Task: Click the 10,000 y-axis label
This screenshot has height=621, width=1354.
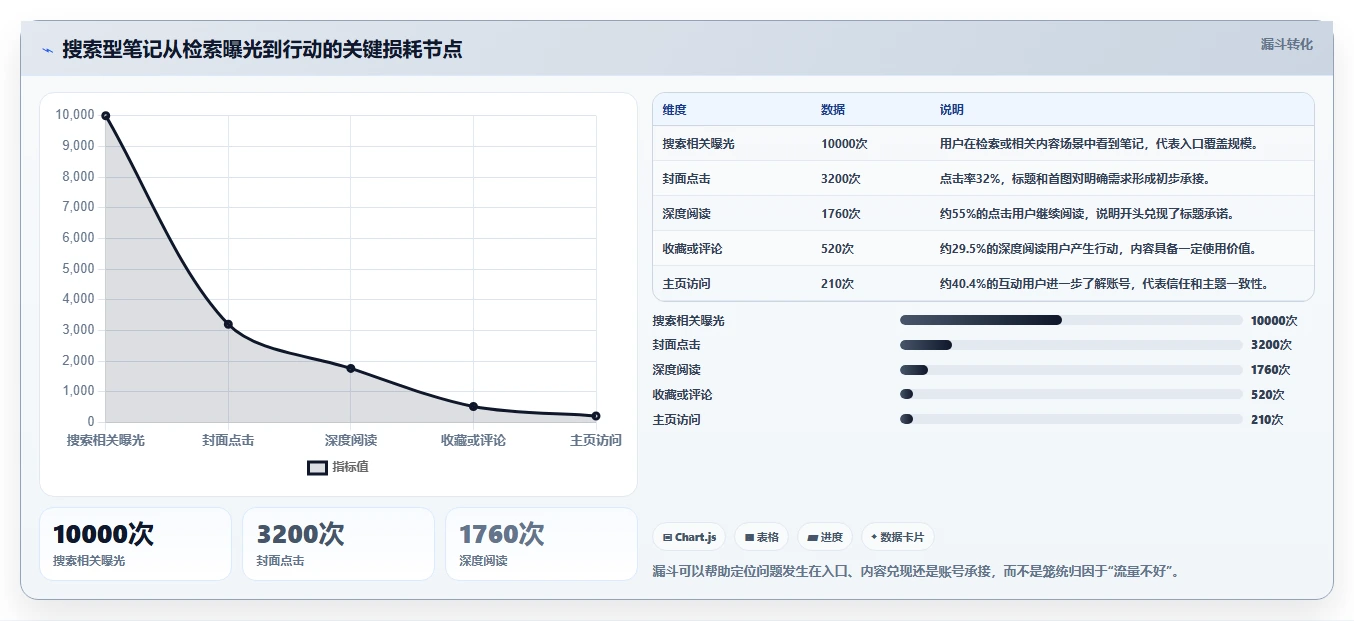Action: 75,115
